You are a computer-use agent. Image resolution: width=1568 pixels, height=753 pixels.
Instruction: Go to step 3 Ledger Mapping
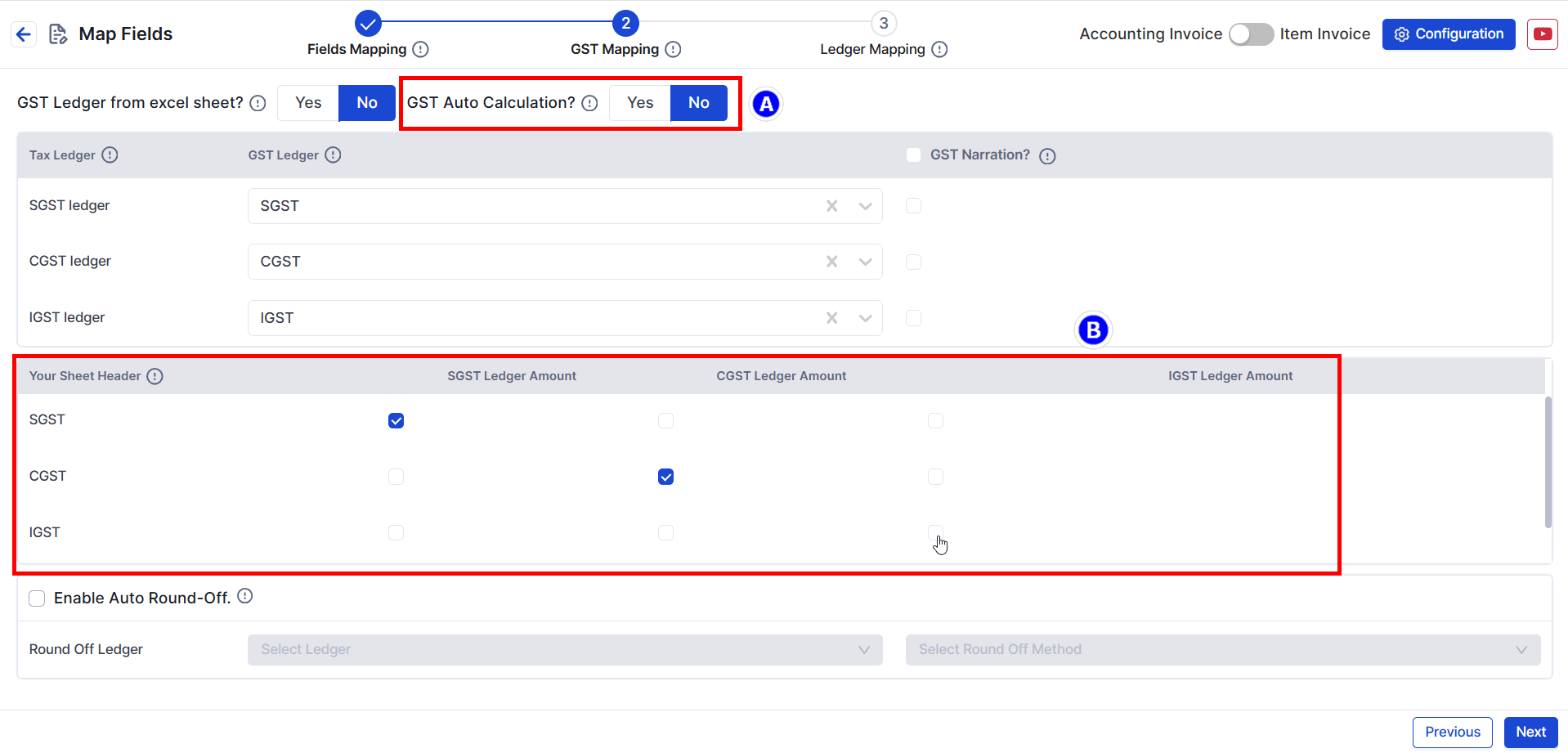pyautogui.click(x=884, y=23)
